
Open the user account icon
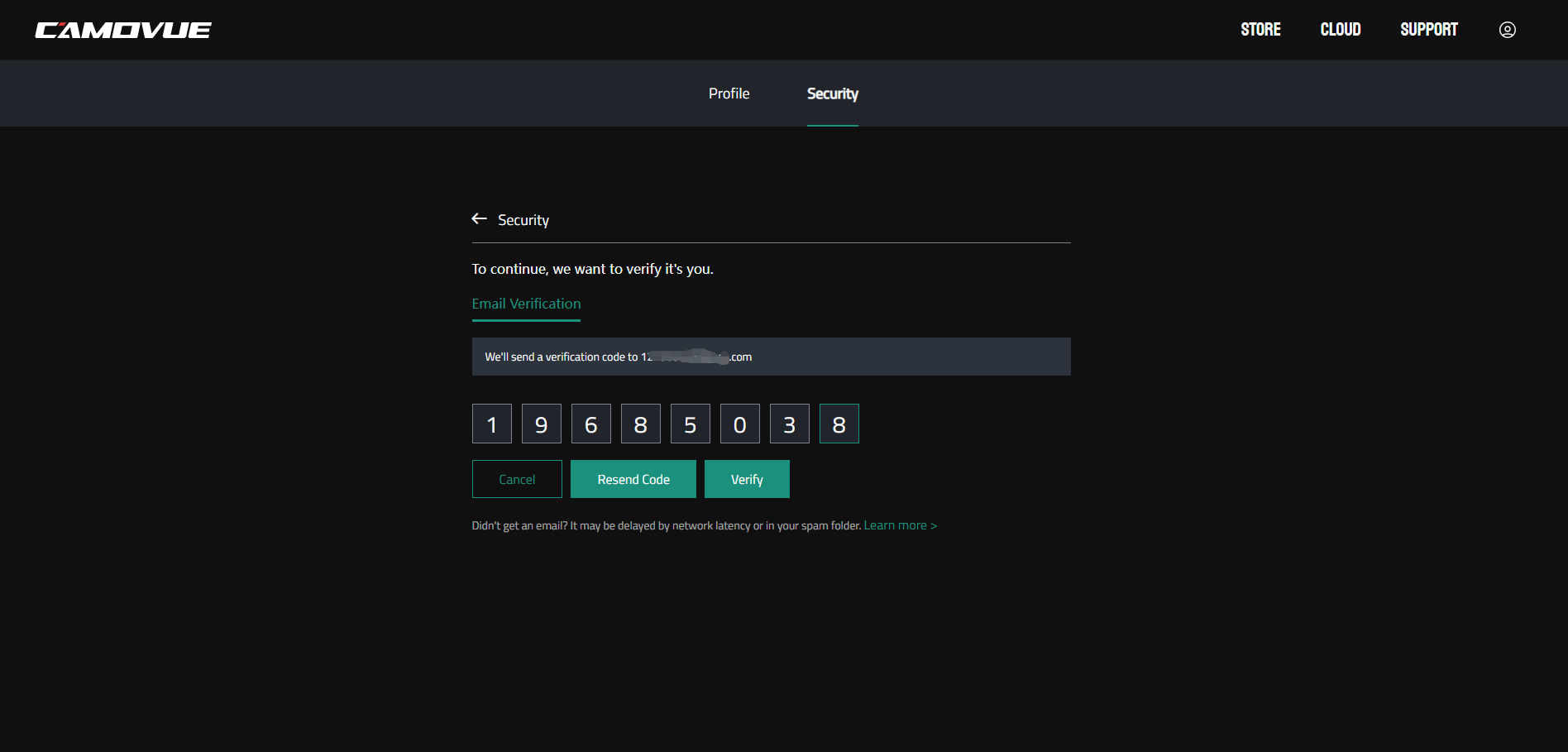[x=1507, y=30]
